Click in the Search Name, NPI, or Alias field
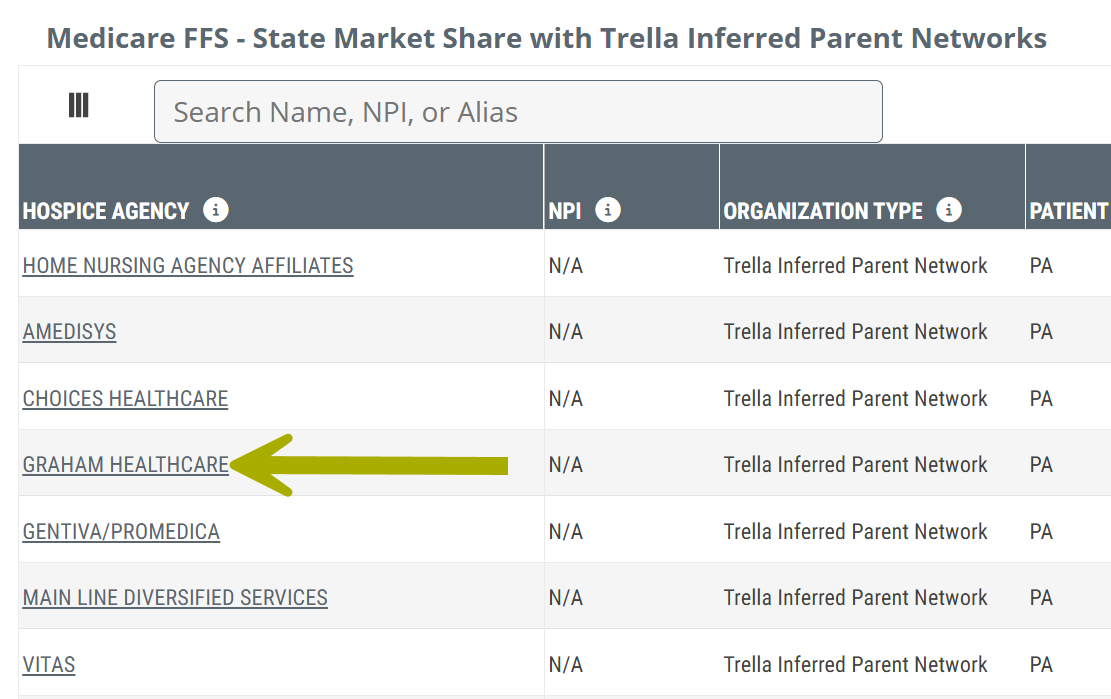This screenshot has height=699, width=1111. tap(518, 112)
